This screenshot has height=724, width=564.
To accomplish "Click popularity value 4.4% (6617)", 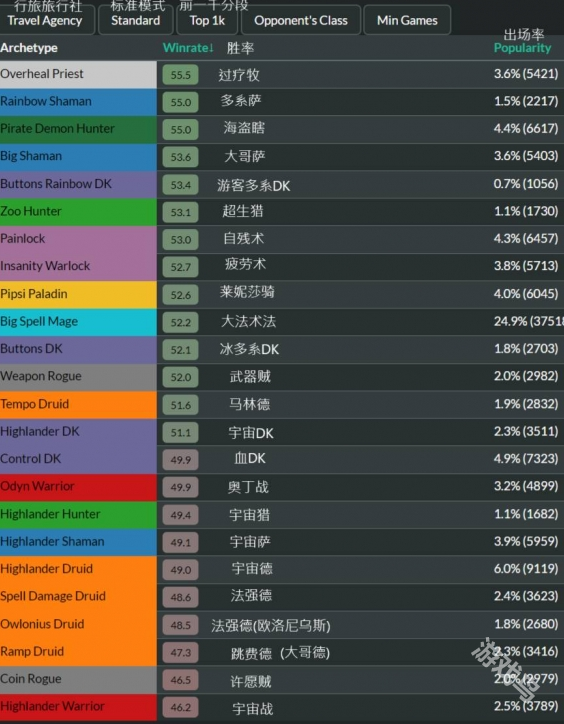I will tap(526, 128).
